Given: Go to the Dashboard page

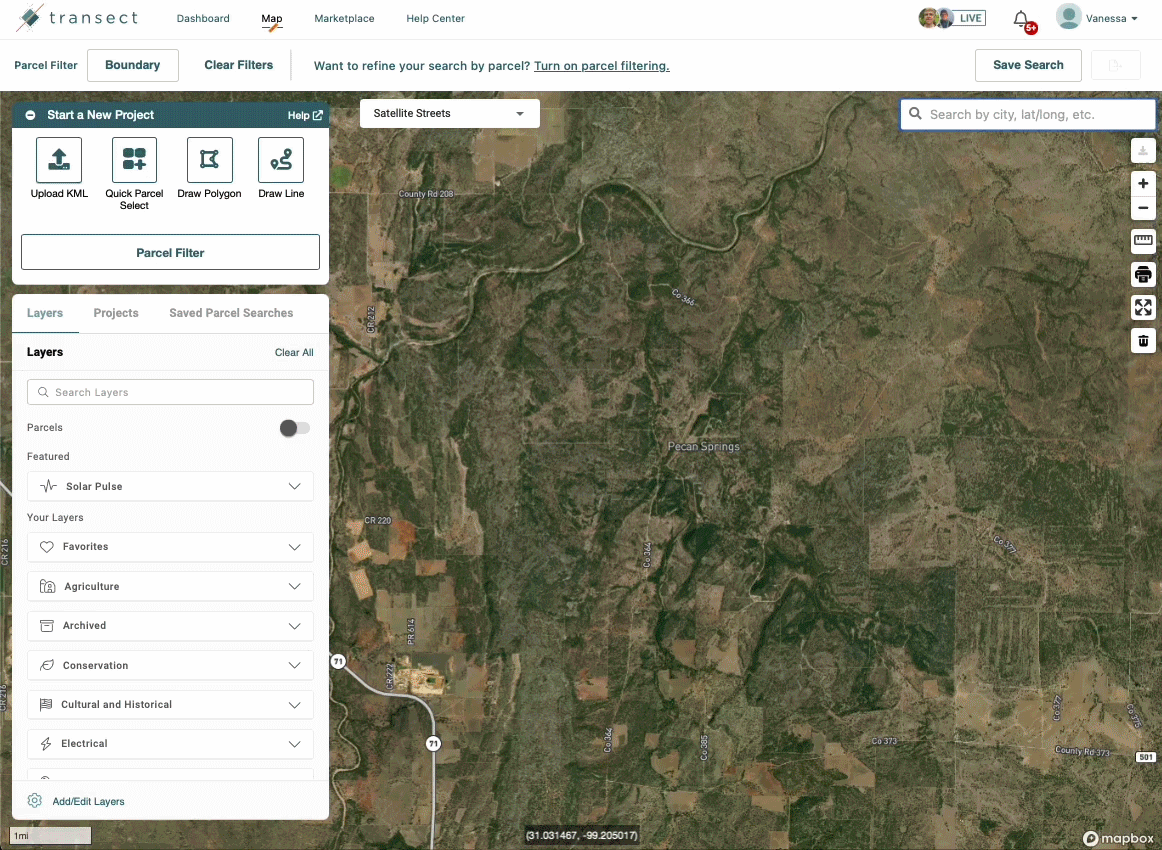Looking at the screenshot, I should pyautogui.click(x=203, y=19).
